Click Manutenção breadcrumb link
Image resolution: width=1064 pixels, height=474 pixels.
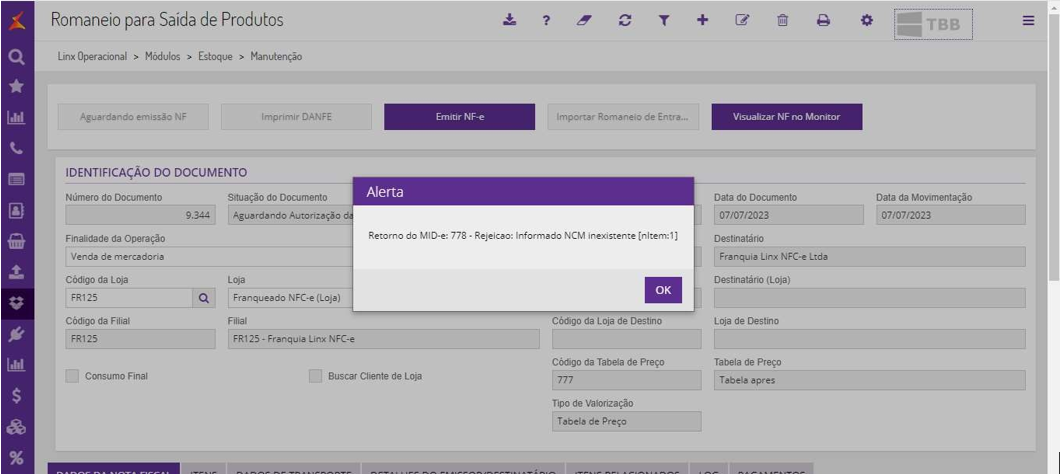coord(276,57)
